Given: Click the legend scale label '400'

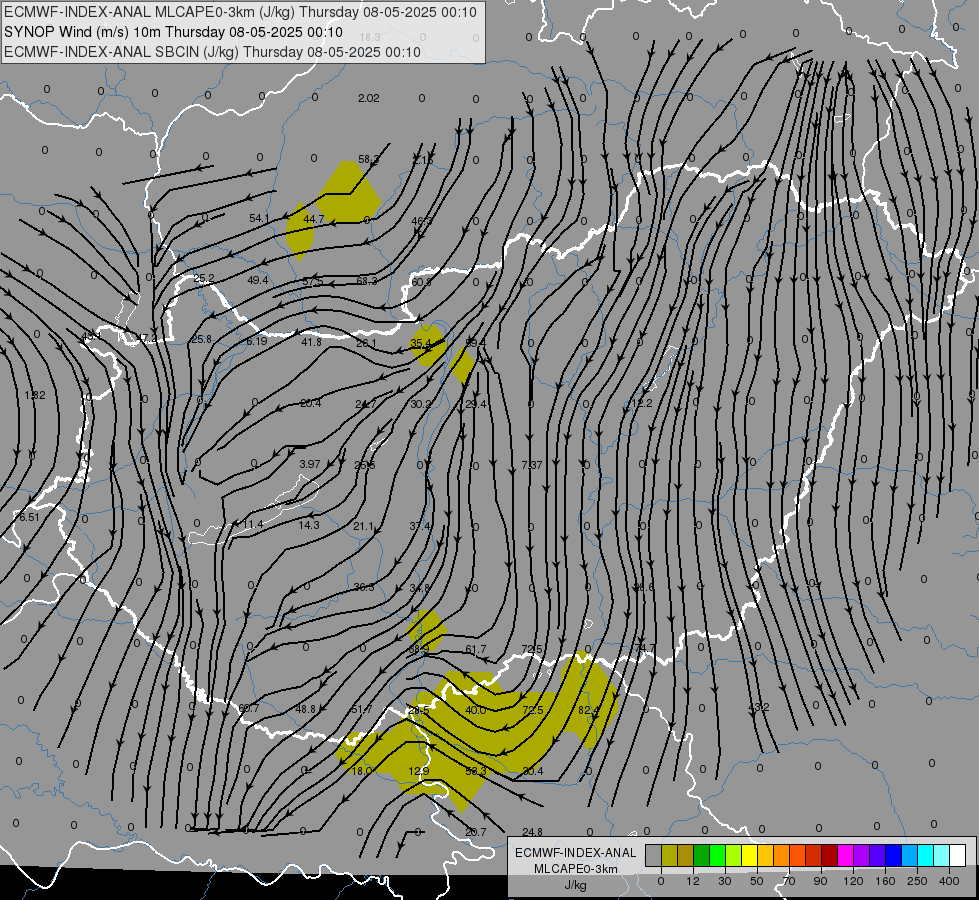Looking at the screenshot, I should 949,881.
